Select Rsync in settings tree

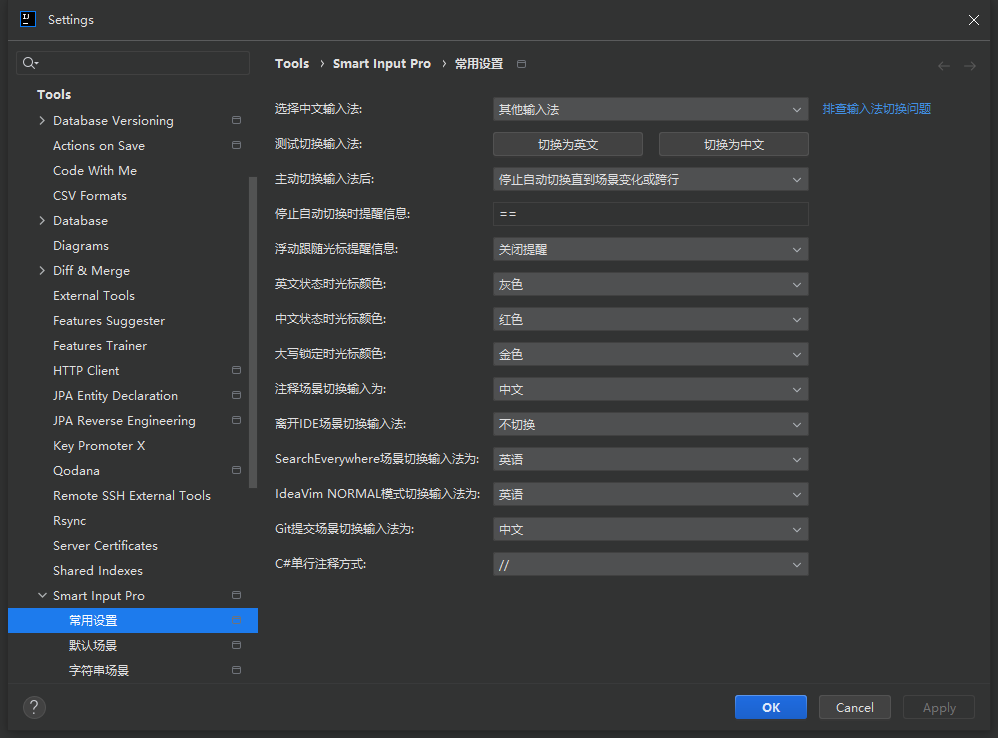(x=69, y=520)
